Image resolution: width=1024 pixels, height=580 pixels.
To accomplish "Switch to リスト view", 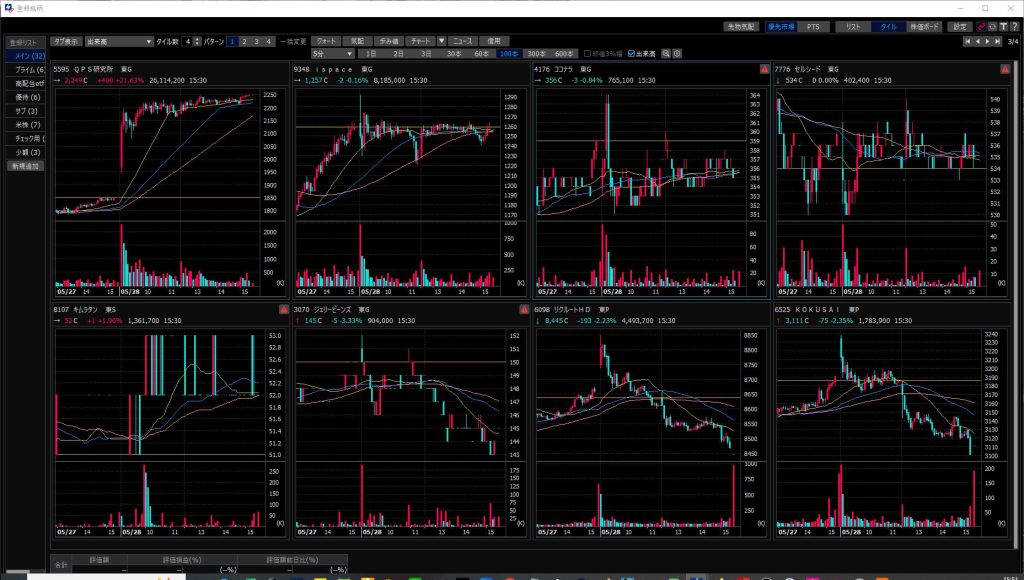I will (x=853, y=27).
